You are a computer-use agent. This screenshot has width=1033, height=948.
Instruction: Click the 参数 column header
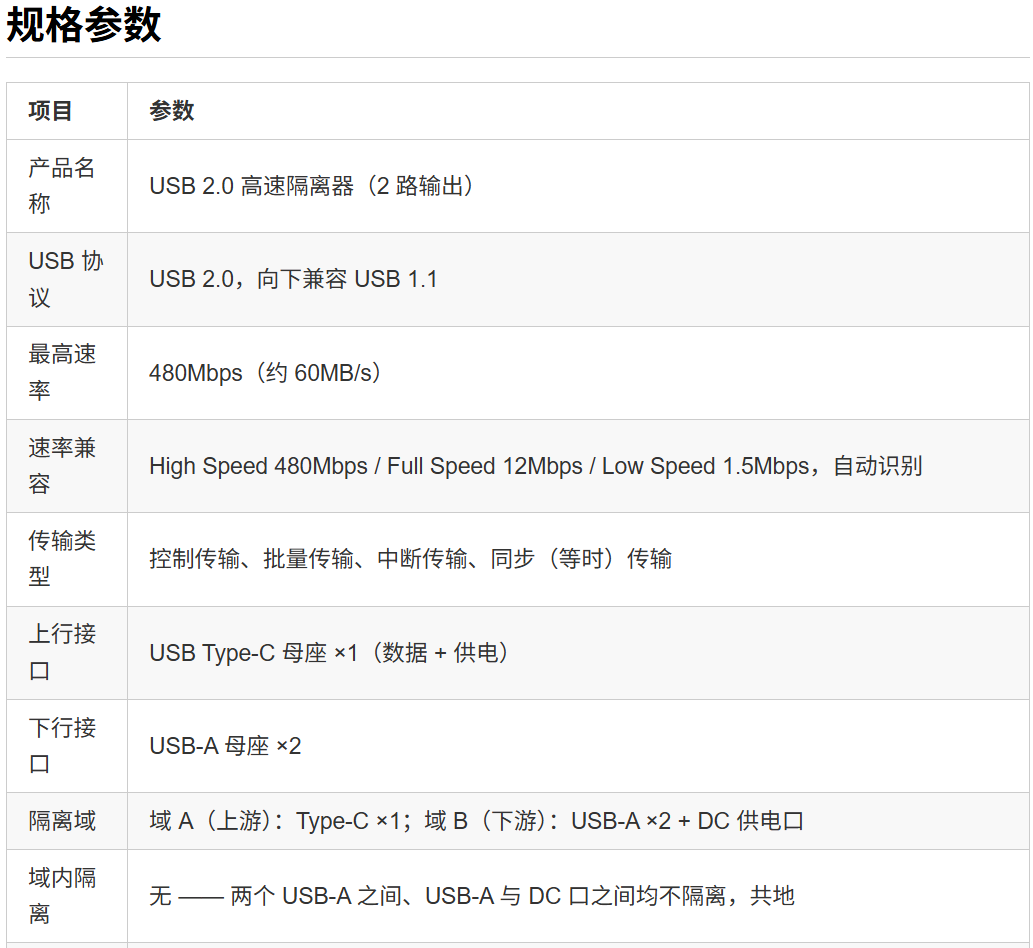tap(172, 111)
